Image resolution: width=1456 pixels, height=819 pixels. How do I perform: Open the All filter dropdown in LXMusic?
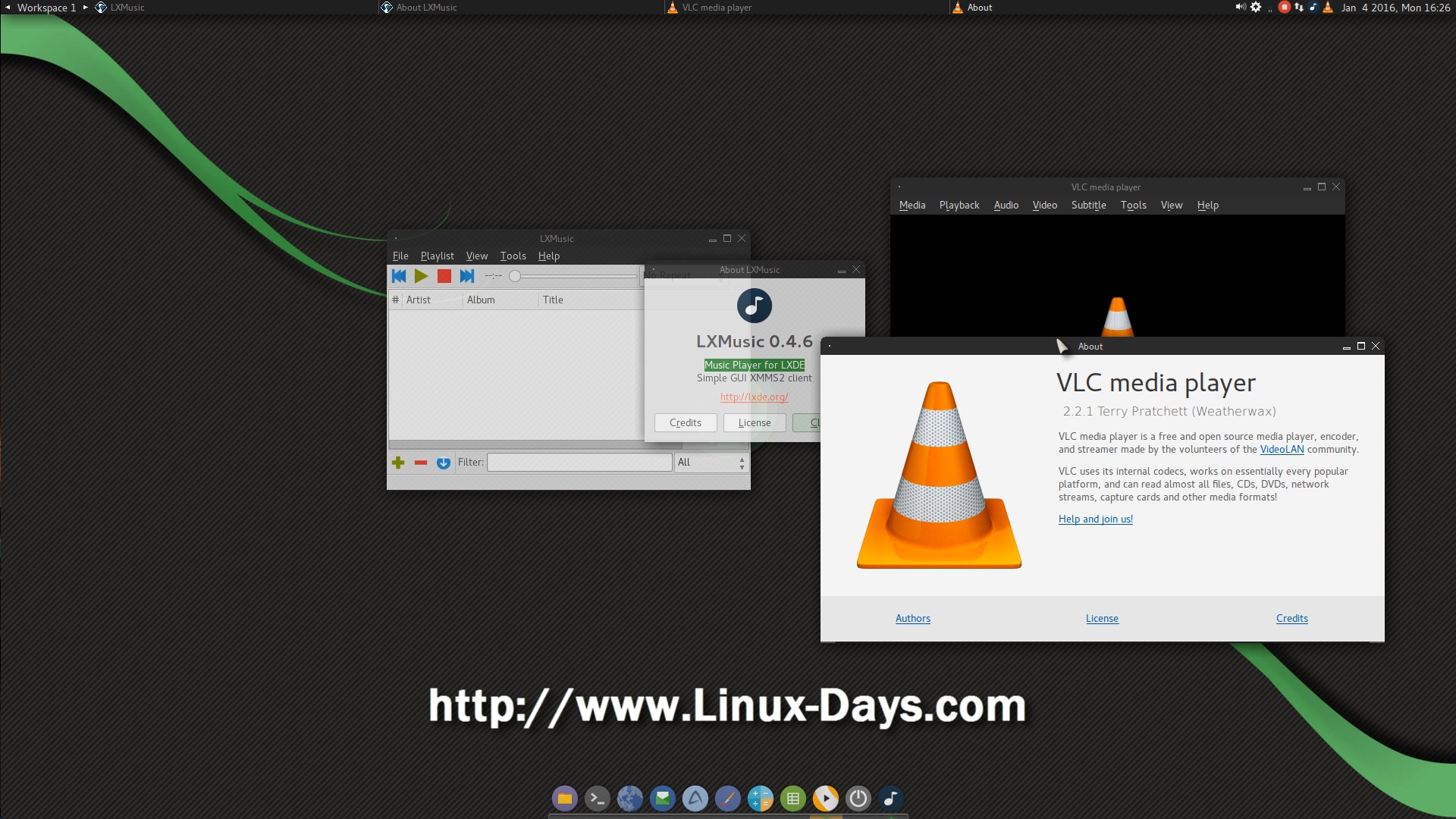tap(711, 462)
